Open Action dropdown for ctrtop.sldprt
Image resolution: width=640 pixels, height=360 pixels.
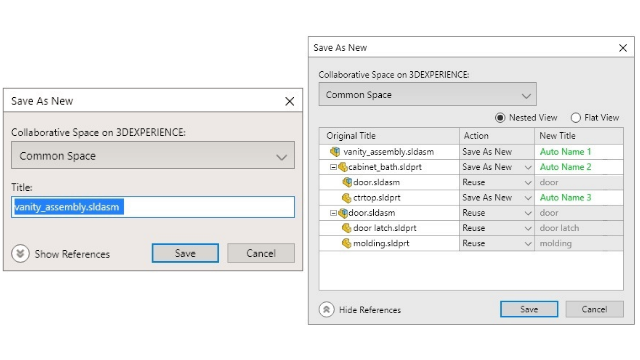tap(528, 198)
